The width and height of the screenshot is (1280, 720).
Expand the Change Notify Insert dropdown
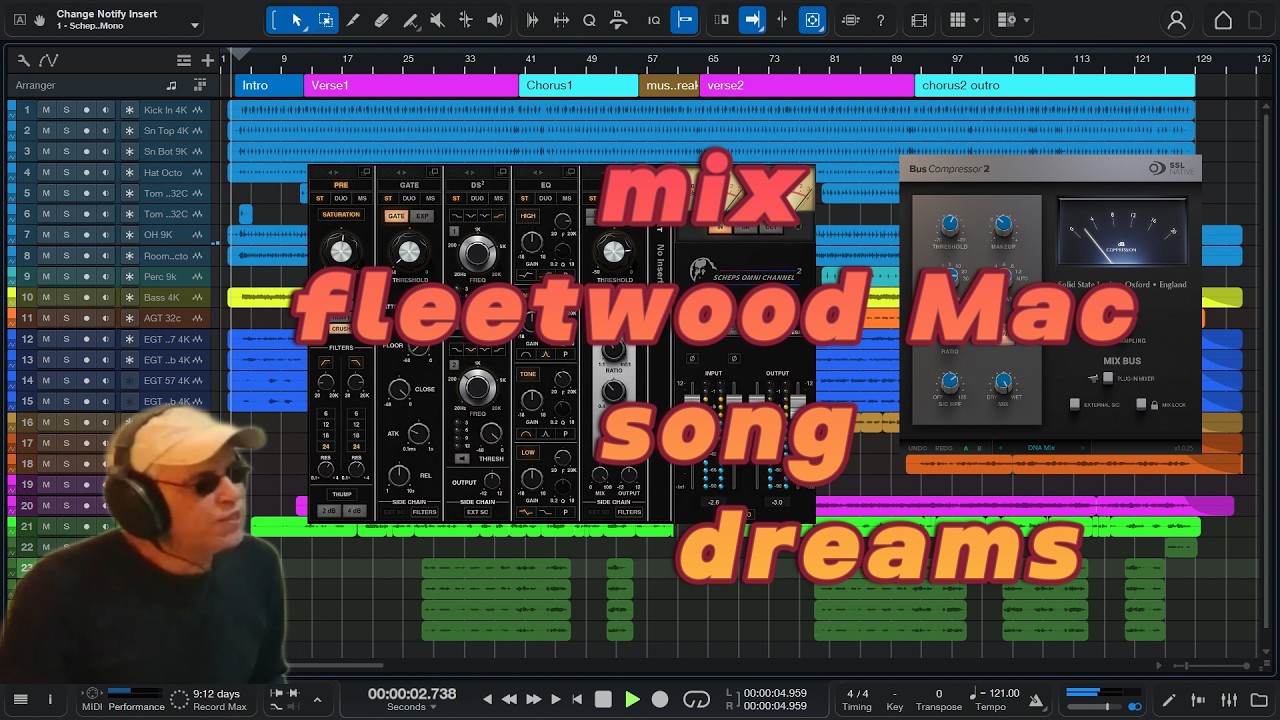click(194, 25)
